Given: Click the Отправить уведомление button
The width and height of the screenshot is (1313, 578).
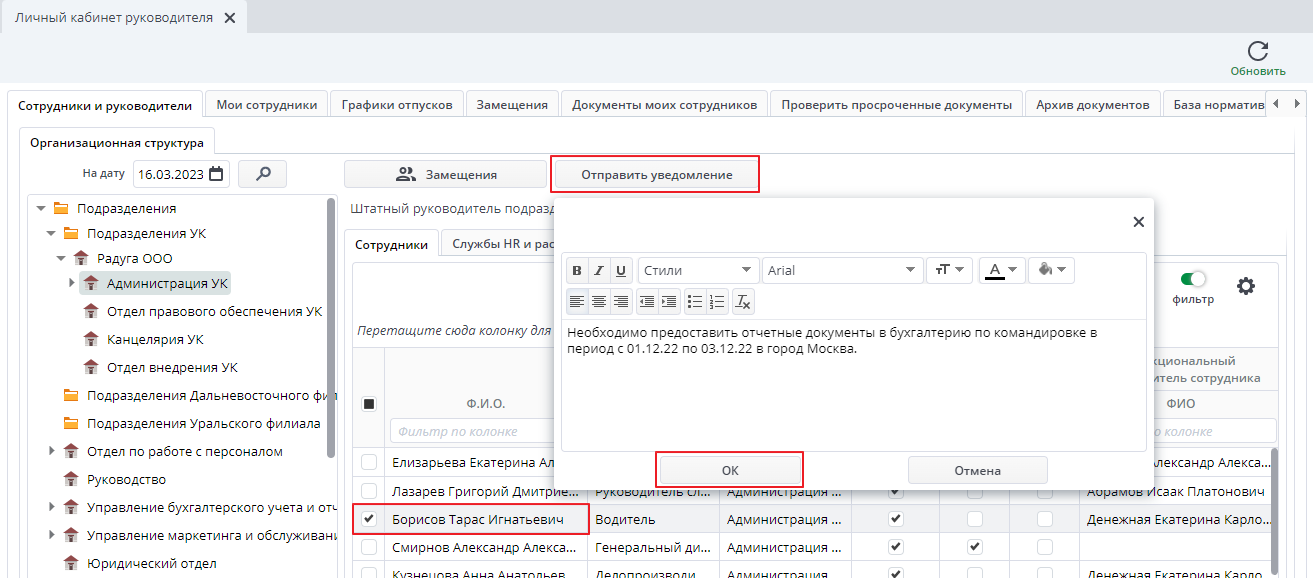Looking at the screenshot, I should [x=657, y=175].
